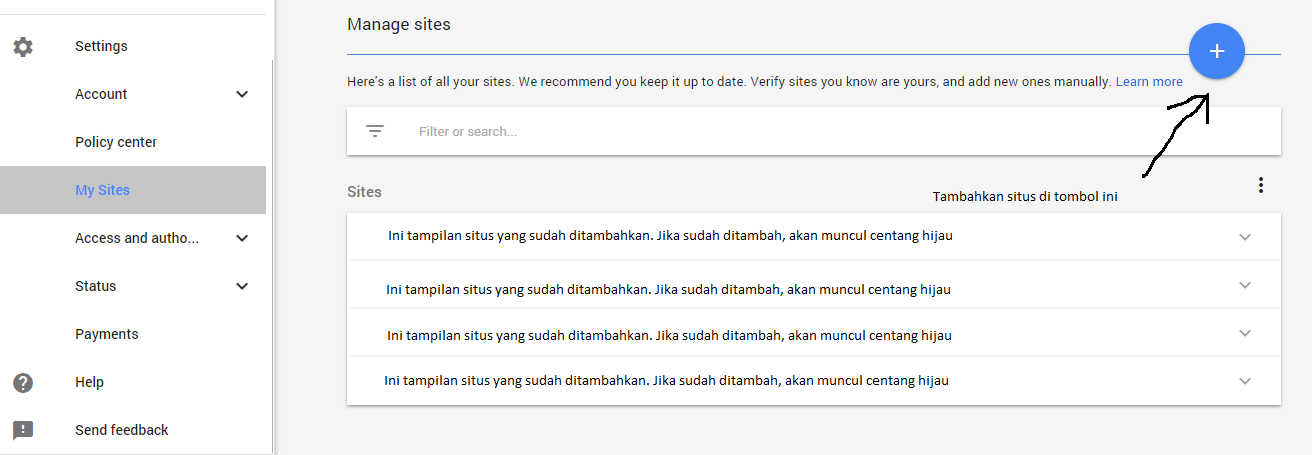1312x455 pixels.
Task: Click the filter lines icon
Action: click(375, 131)
